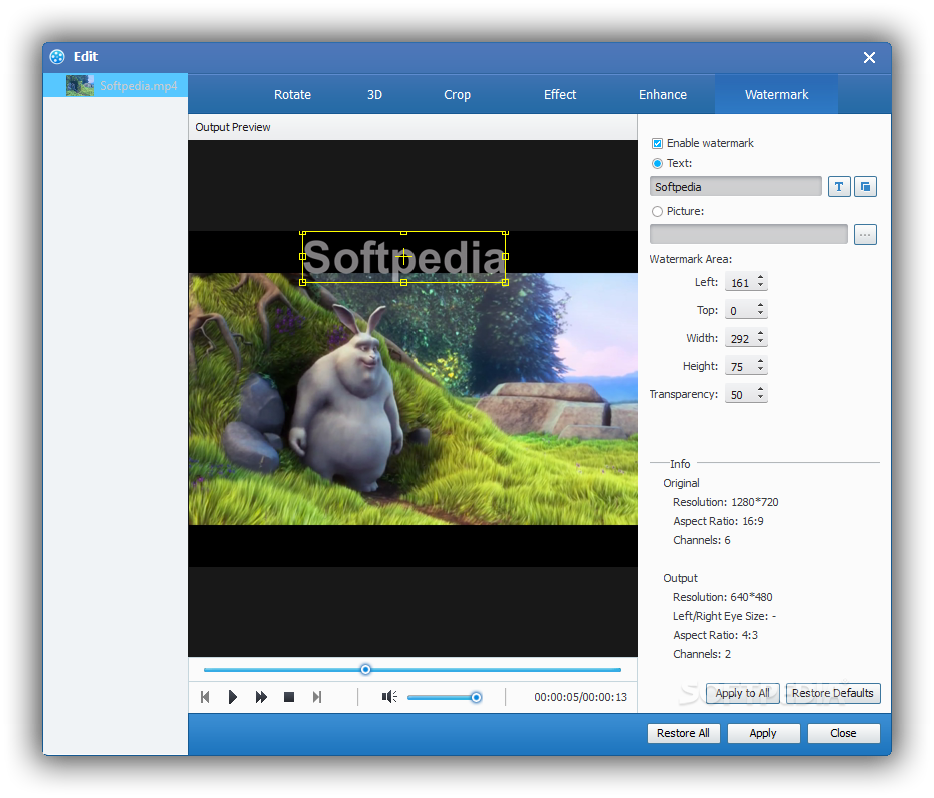Select the Watermark tab
The image size is (934, 798).
coord(777,95)
